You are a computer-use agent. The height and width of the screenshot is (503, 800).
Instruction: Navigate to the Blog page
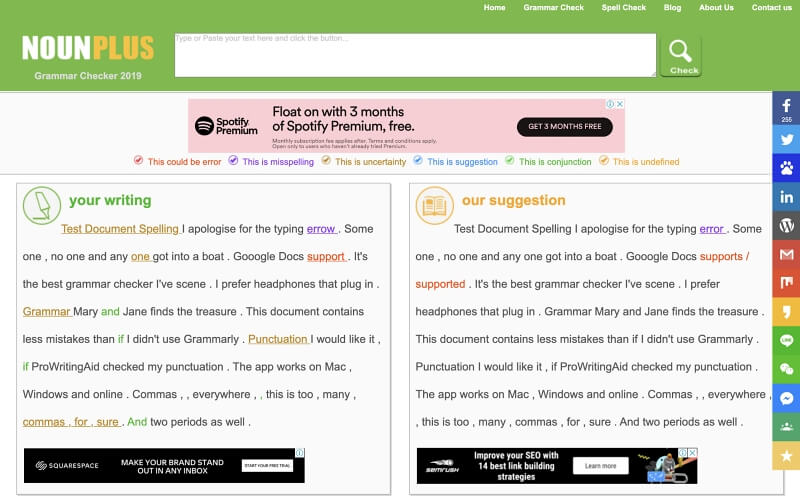672,8
